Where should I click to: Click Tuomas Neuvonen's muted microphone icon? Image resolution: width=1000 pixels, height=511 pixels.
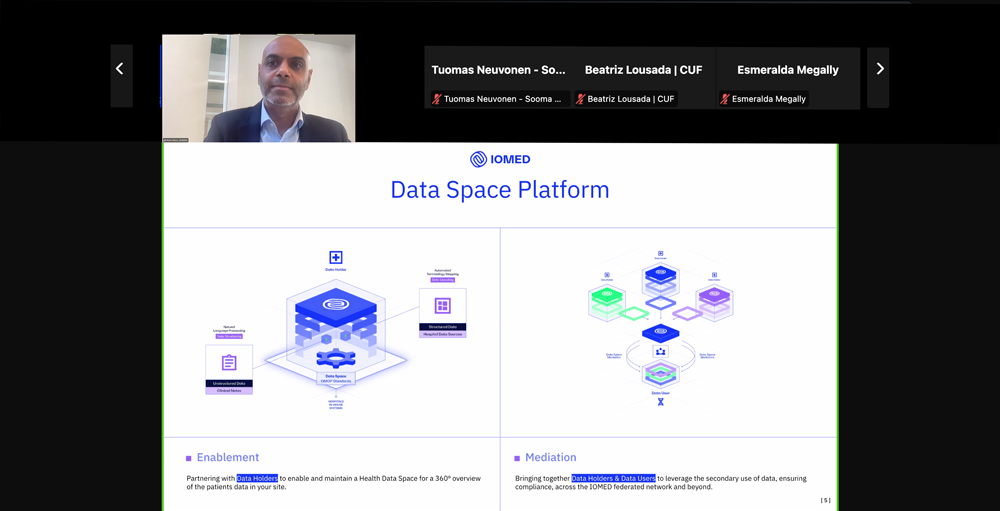point(436,99)
